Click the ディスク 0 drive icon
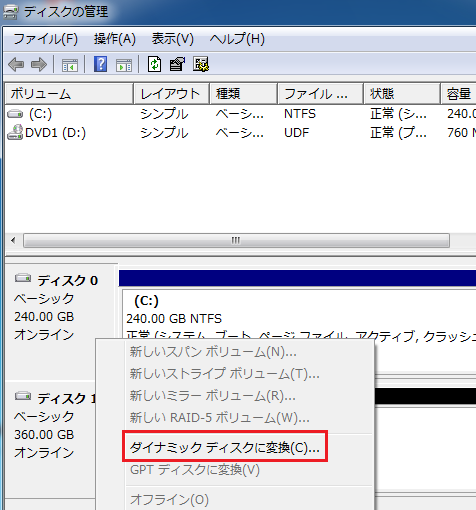This screenshot has height=510, width=476. [x=23, y=278]
